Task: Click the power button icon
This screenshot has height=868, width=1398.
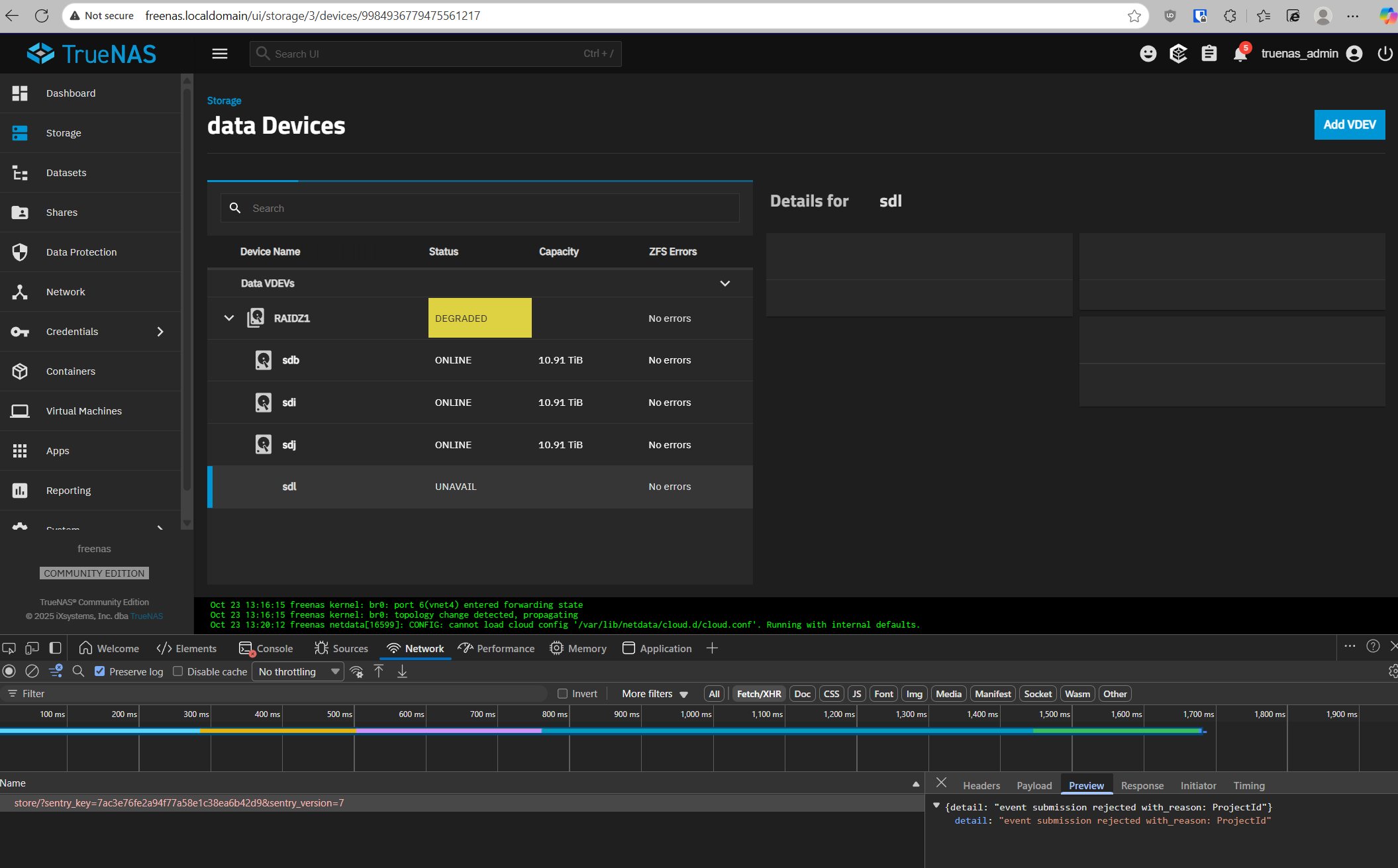Action: pos(1385,54)
